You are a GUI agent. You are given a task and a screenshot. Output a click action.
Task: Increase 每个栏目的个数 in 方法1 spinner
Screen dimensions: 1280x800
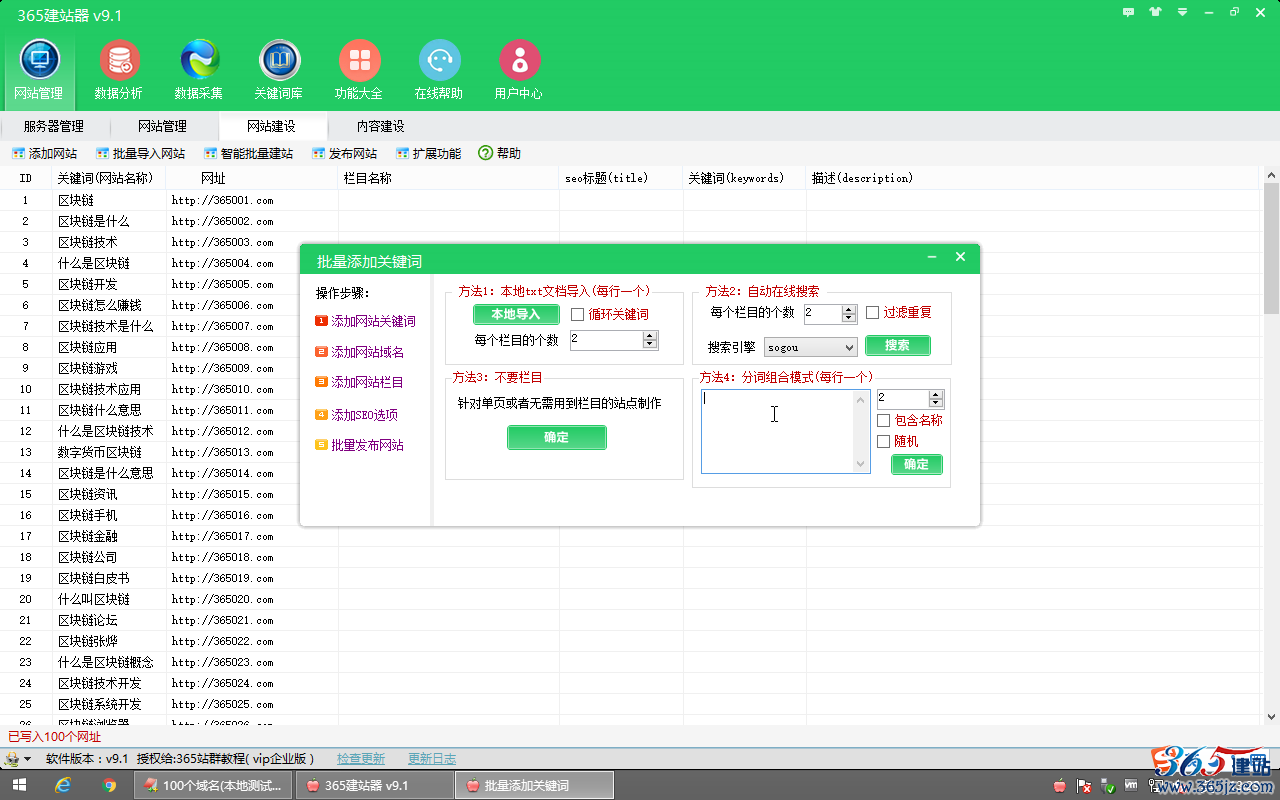click(650, 336)
